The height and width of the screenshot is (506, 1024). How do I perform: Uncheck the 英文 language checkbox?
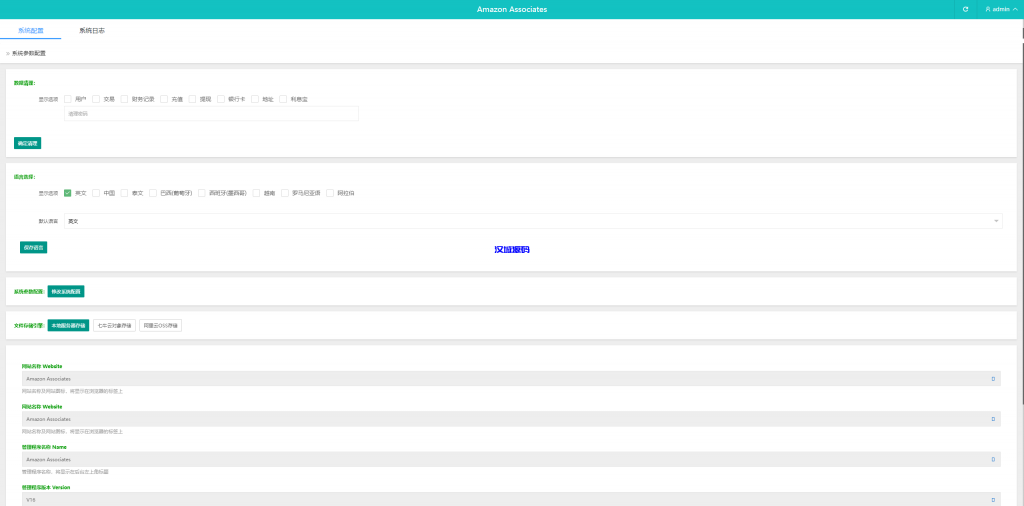(x=68, y=193)
